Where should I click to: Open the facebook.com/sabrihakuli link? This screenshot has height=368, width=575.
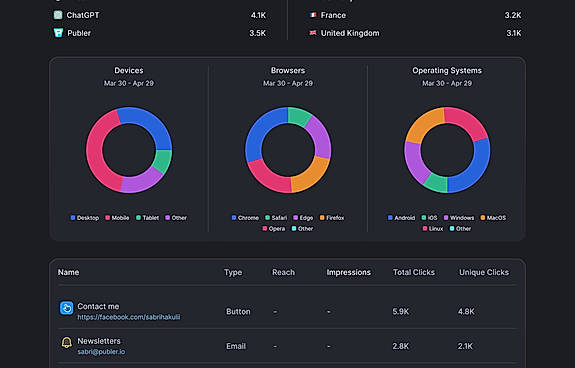(129, 317)
